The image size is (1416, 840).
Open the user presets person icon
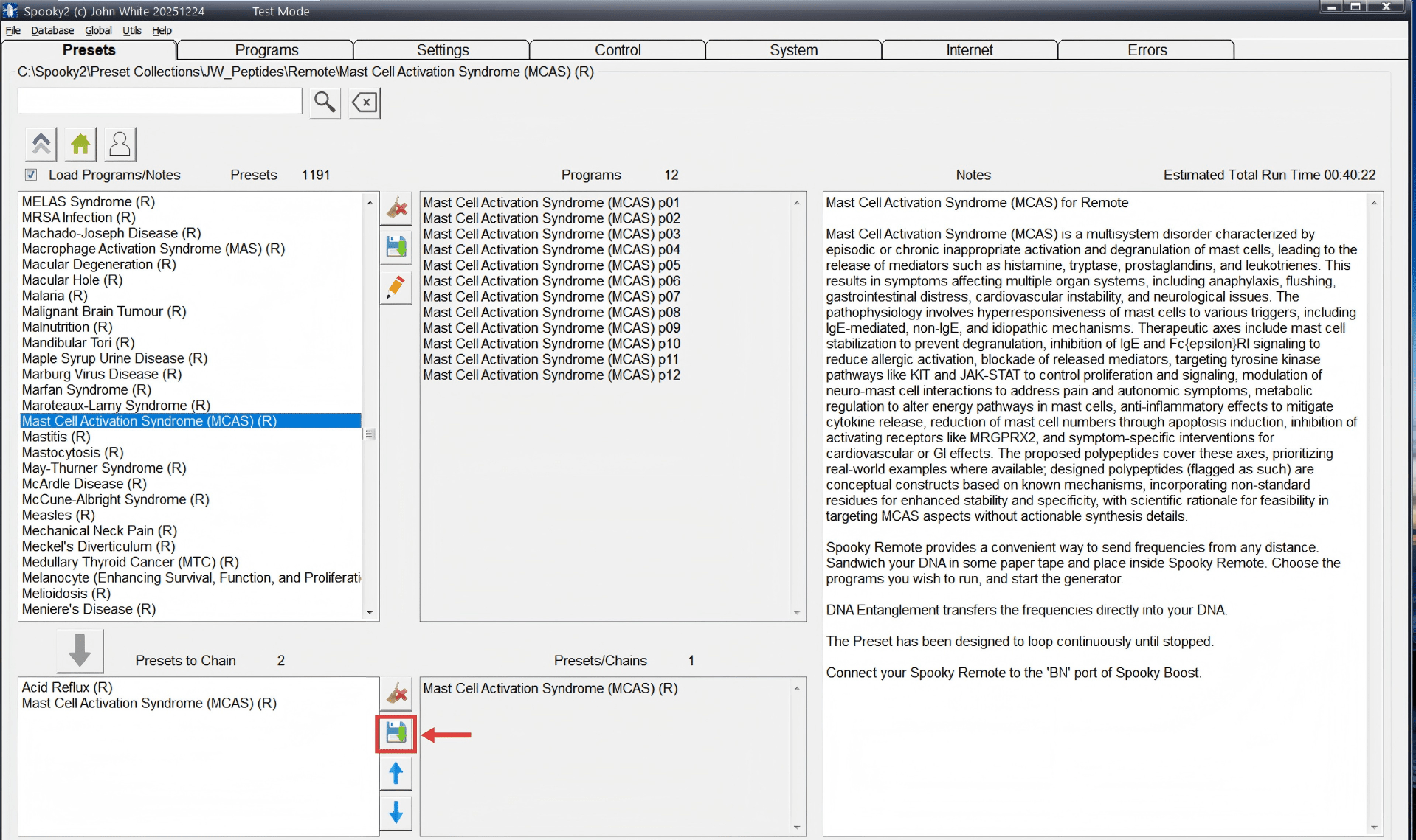(120, 144)
